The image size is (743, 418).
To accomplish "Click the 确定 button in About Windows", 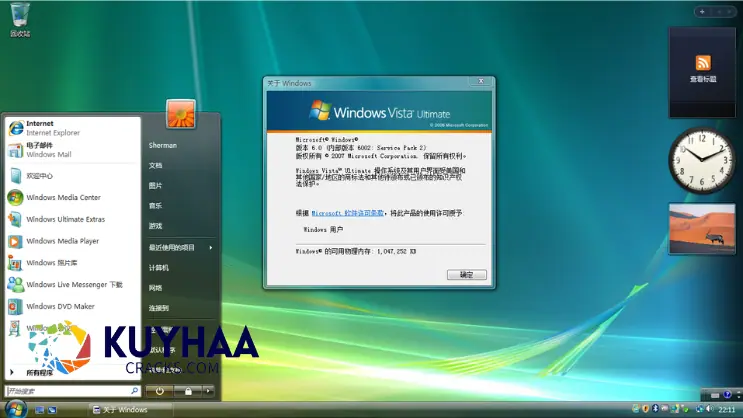I will tap(466, 274).
